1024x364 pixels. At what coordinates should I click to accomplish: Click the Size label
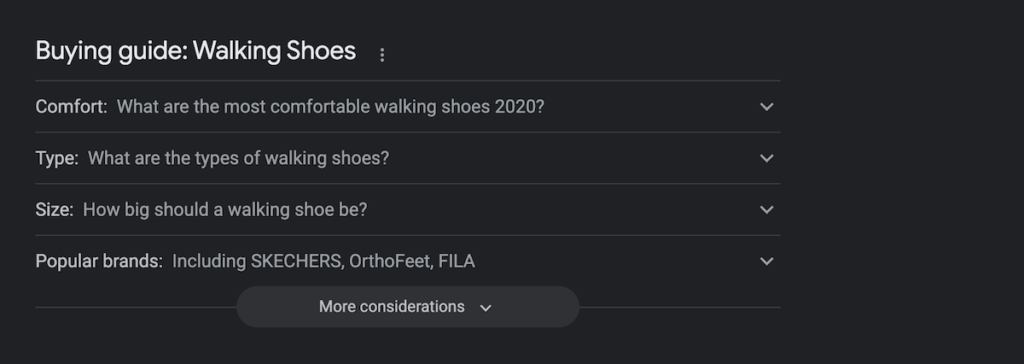pyautogui.click(x=54, y=210)
